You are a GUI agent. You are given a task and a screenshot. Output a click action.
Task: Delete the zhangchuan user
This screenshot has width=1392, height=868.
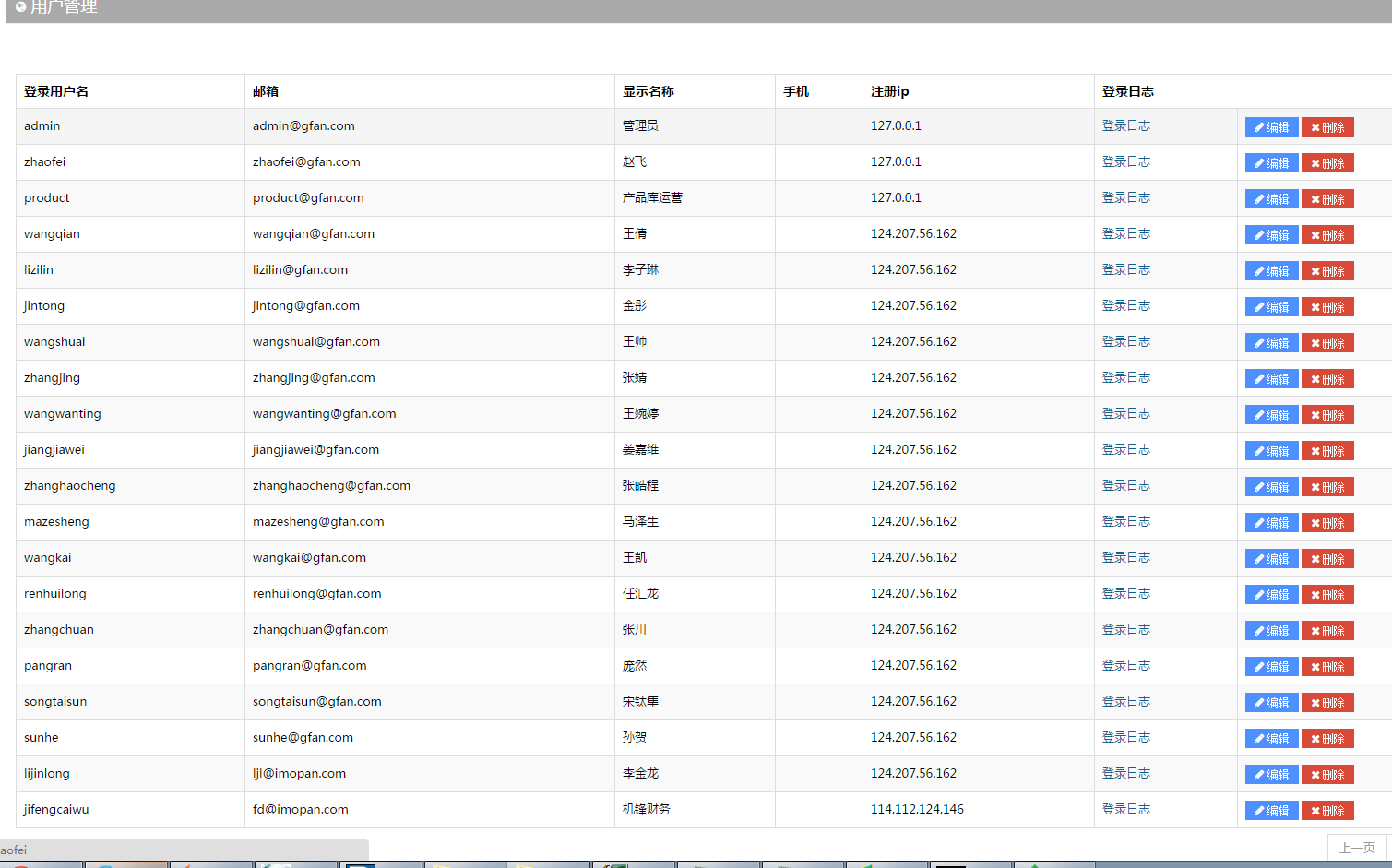tap(1327, 631)
